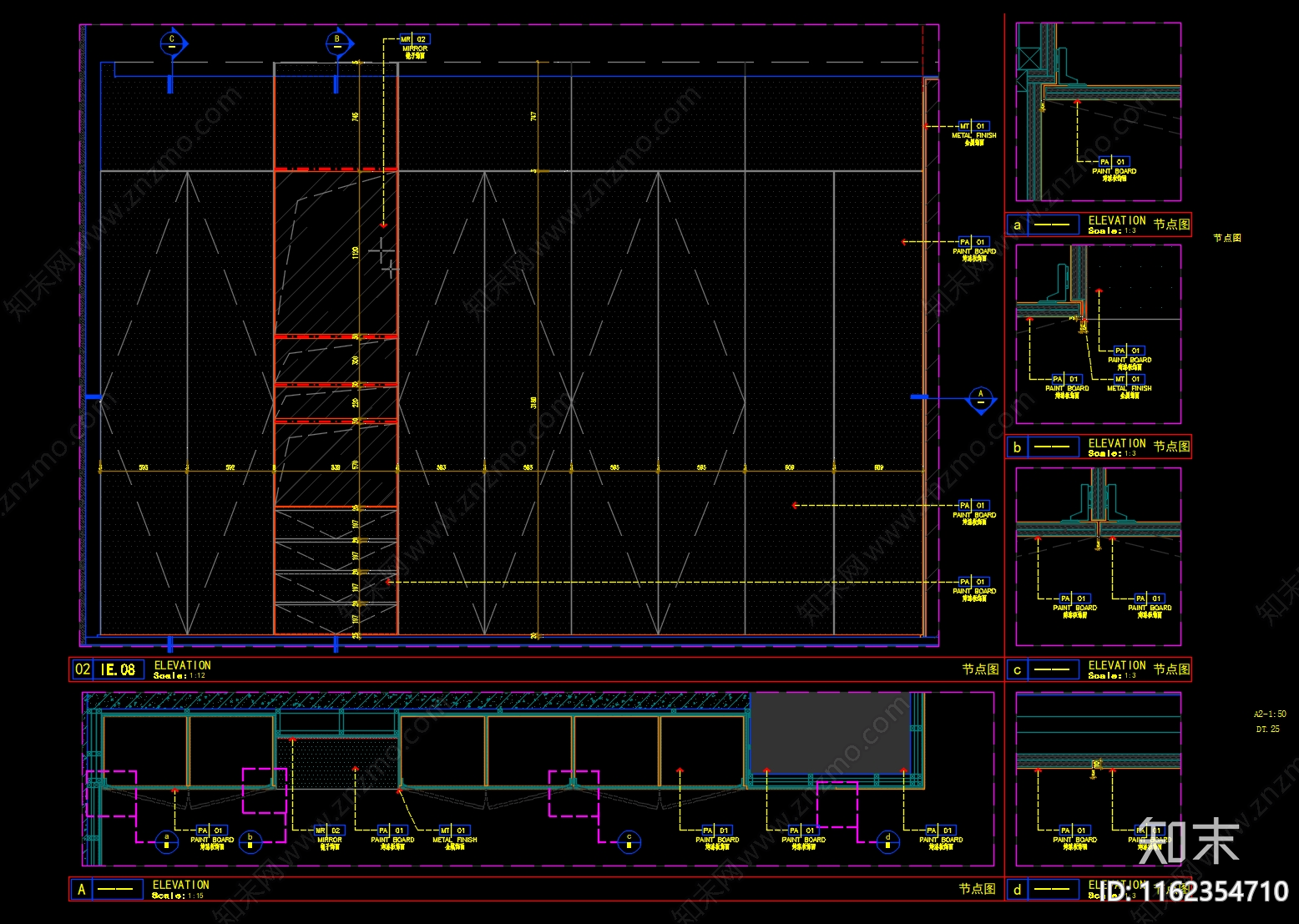Screen dimensions: 1299x924
Task: Click the A2-1:50 note at the far right
Action: [1270, 714]
